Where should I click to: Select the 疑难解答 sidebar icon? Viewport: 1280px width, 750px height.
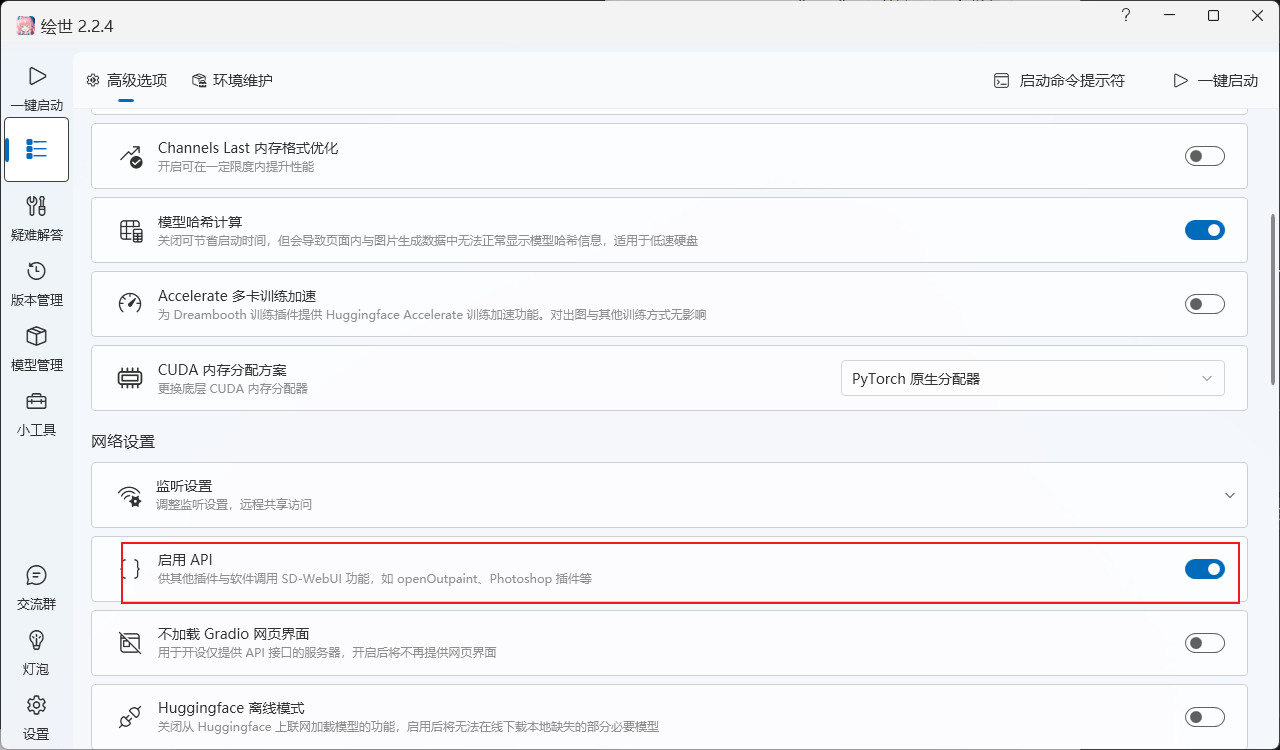(36, 218)
